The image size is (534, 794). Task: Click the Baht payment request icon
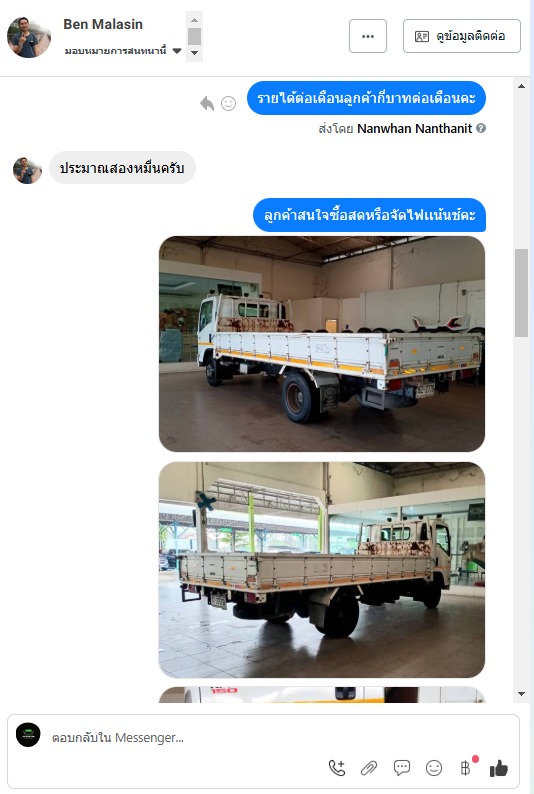[466, 768]
